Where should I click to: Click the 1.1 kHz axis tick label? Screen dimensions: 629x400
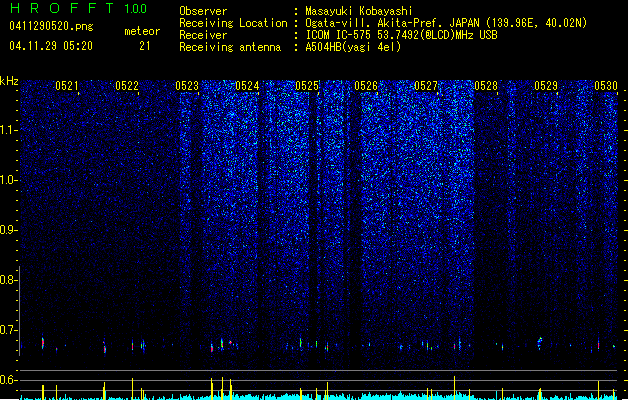point(8,130)
